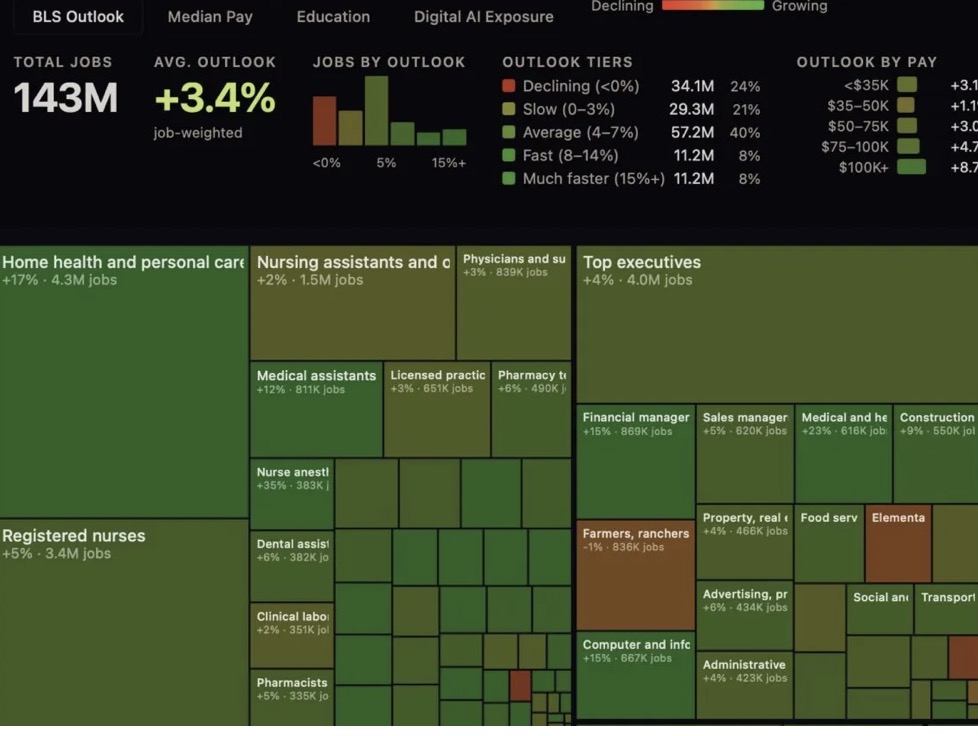The image size is (978, 736).
Task: Click the $100K+ pay bracket color bar
Action: point(911,167)
